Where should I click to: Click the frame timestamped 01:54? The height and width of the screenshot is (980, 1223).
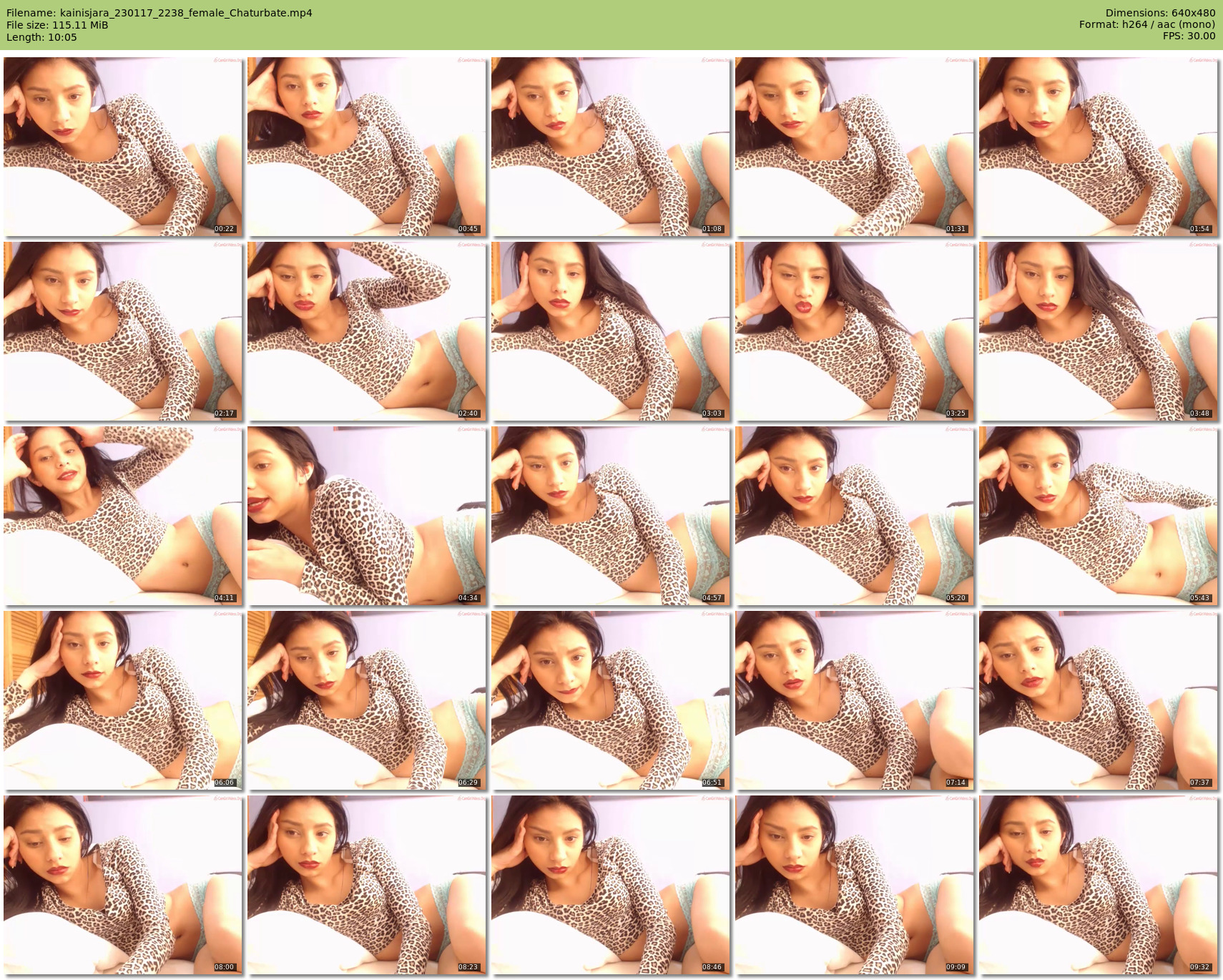[x=1099, y=147]
